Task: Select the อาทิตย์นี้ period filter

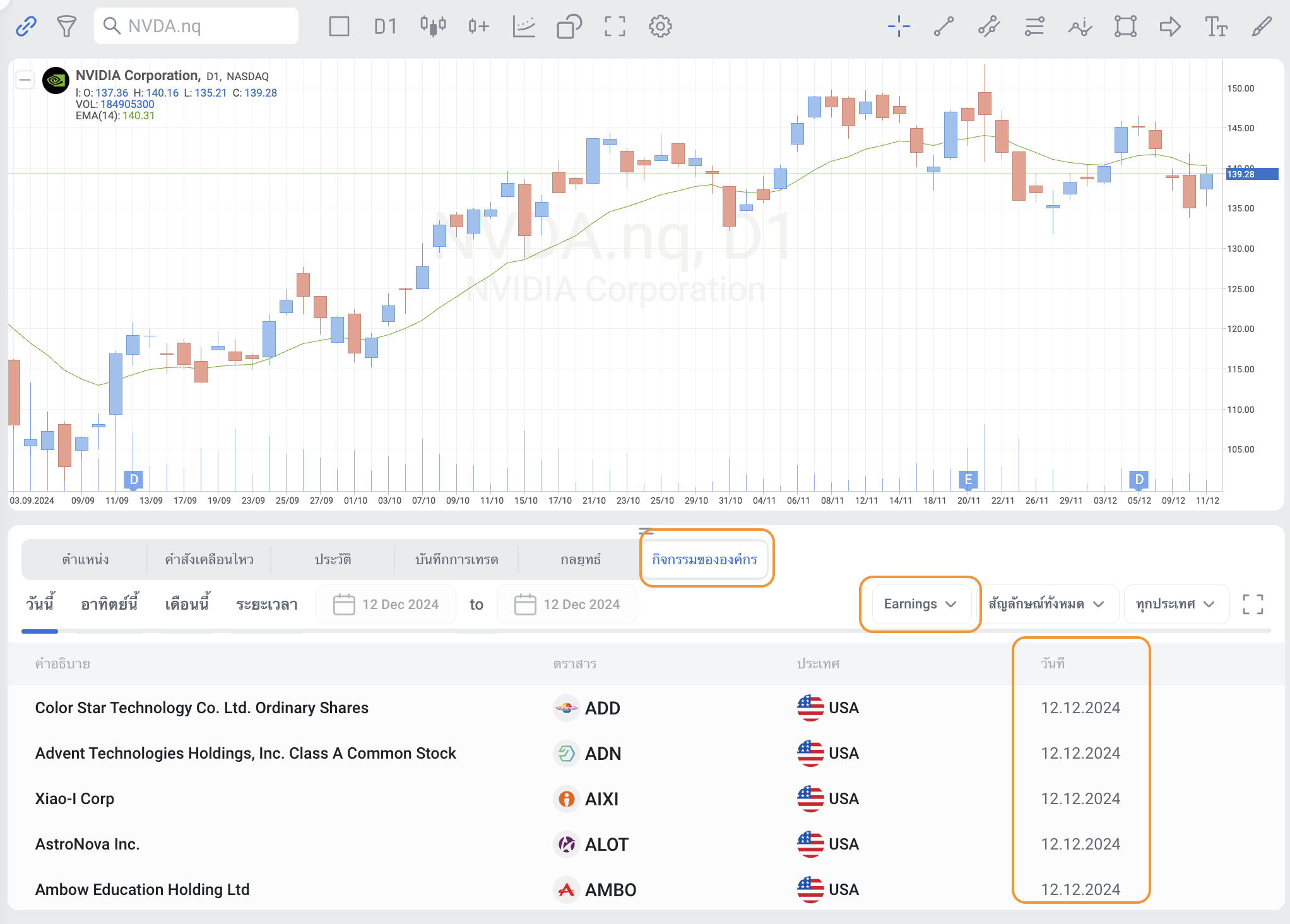Action: [109, 604]
